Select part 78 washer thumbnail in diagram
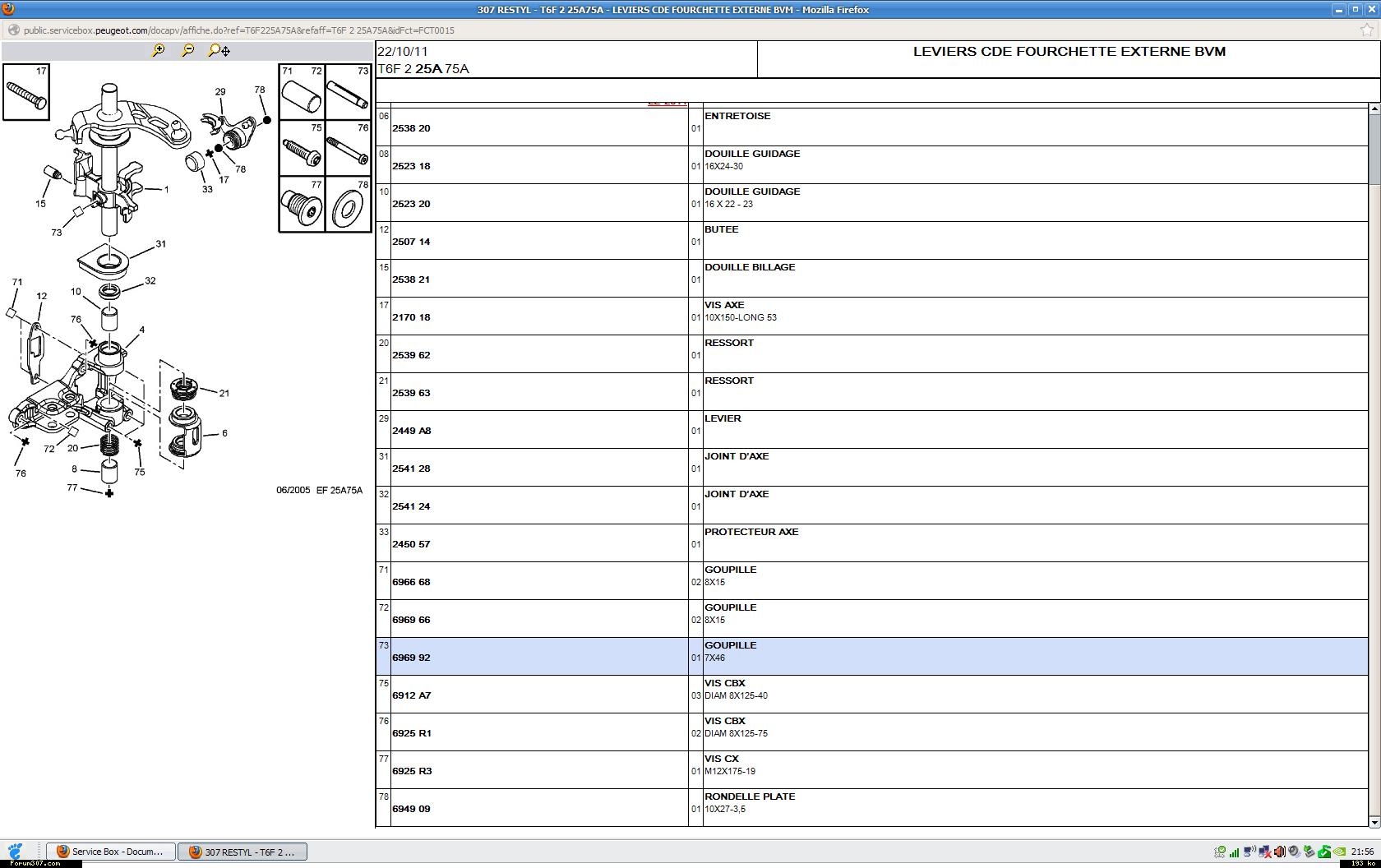This screenshot has width=1381, height=868. click(x=349, y=205)
